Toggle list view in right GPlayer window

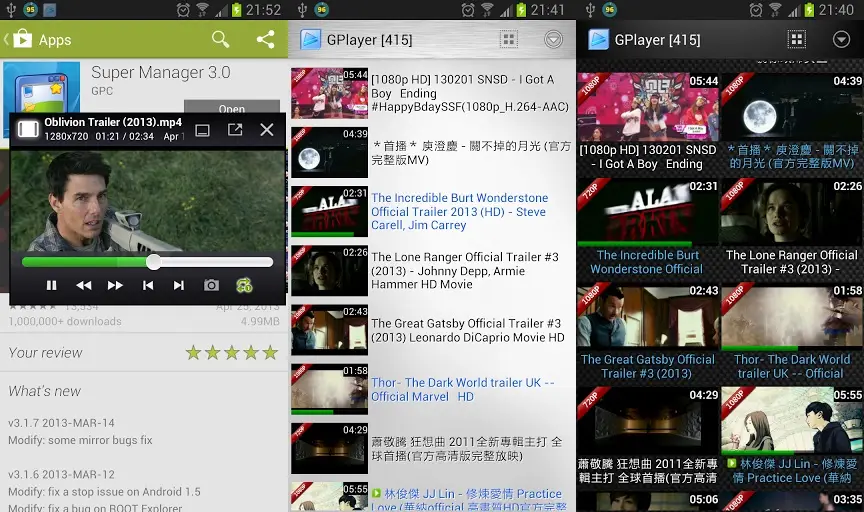coord(796,39)
